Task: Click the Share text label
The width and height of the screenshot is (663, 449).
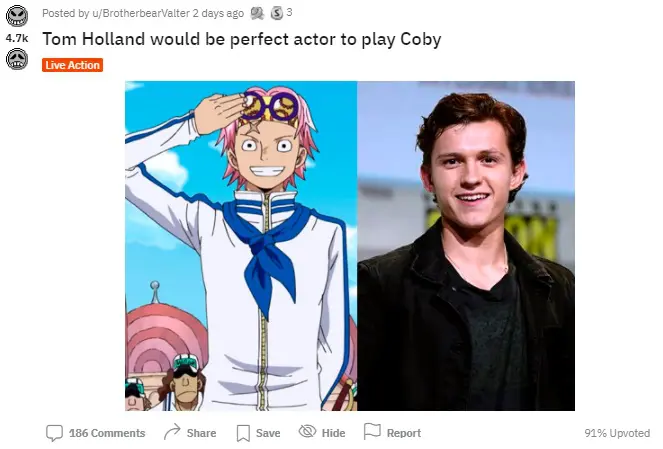Action: click(x=201, y=433)
